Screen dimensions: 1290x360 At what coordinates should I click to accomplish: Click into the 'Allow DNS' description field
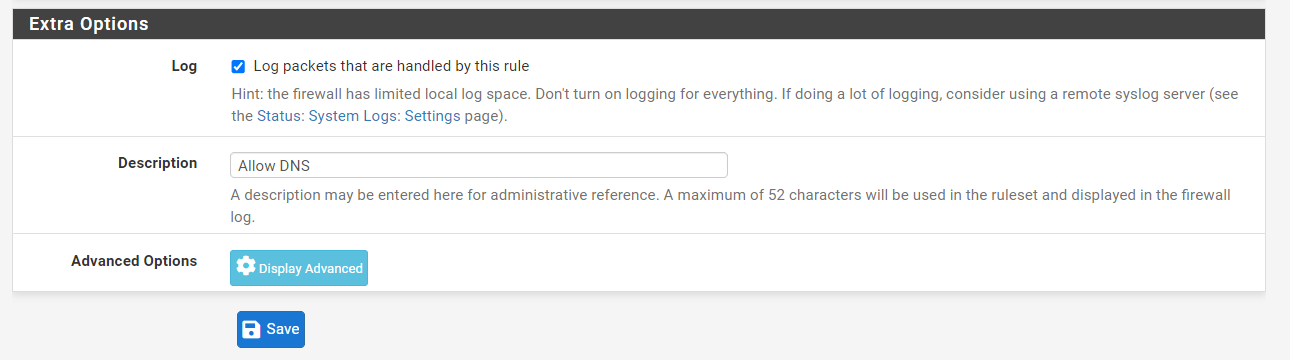click(x=478, y=165)
